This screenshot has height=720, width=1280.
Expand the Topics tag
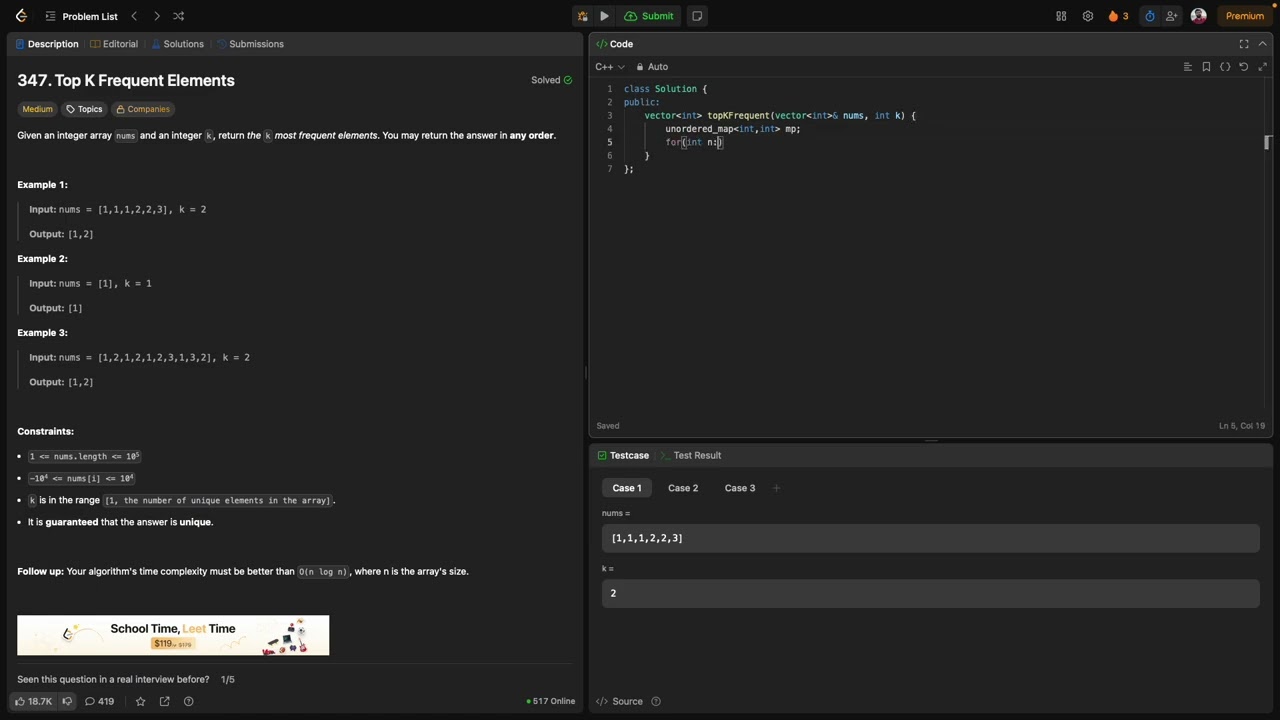click(x=84, y=109)
